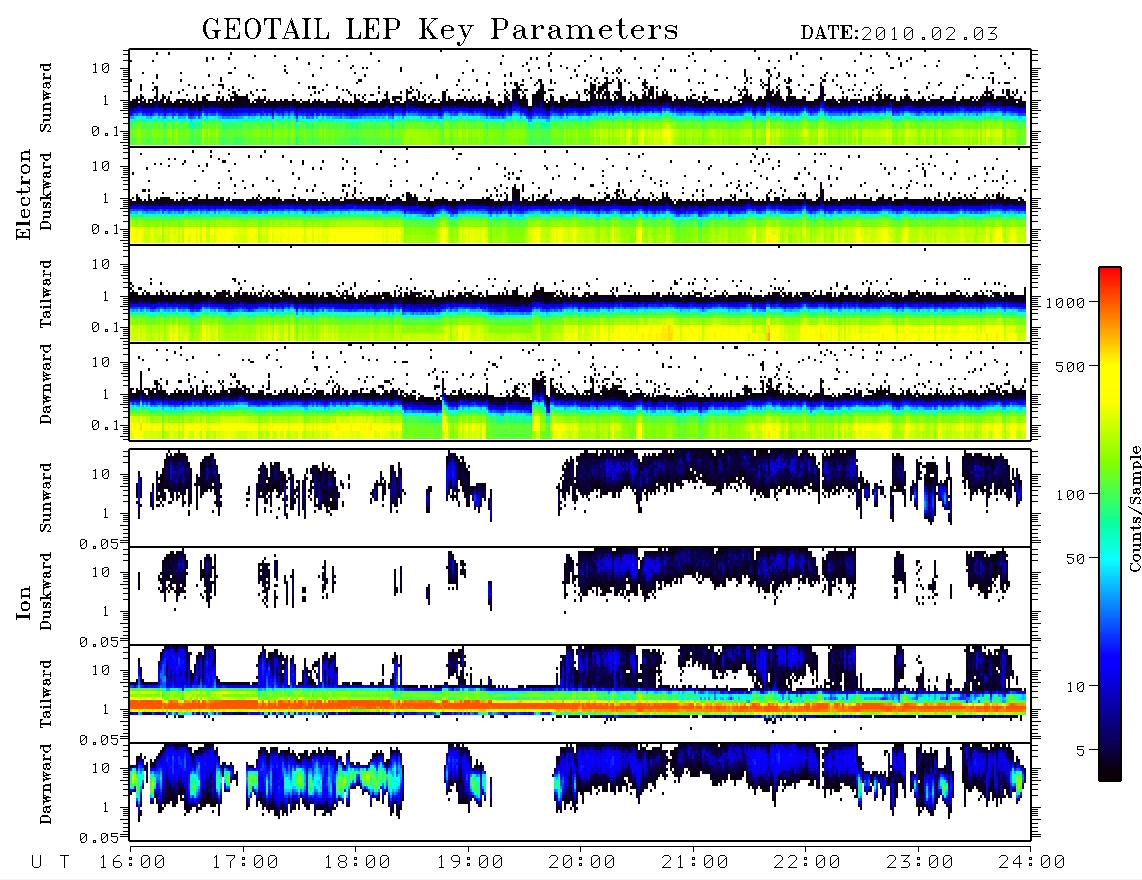
Task: Click the Electron axis group label
Action: click(23, 194)
